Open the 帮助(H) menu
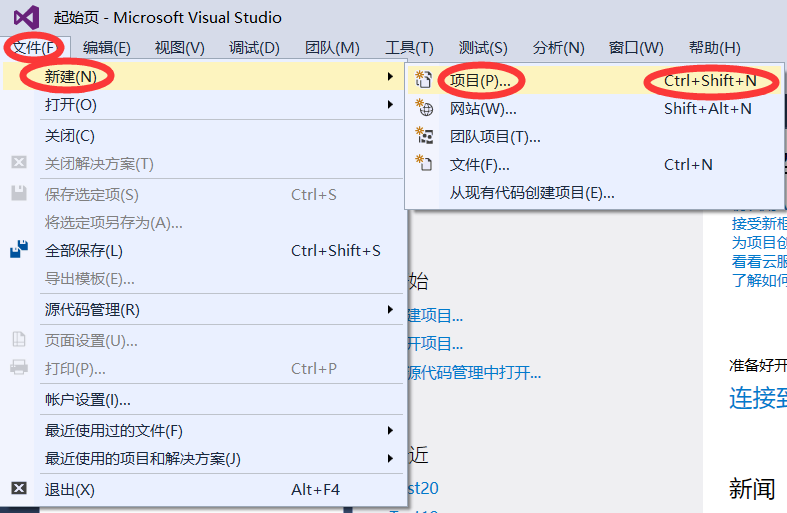The width and height of the screenshot is (787, 513). (715, 48)
